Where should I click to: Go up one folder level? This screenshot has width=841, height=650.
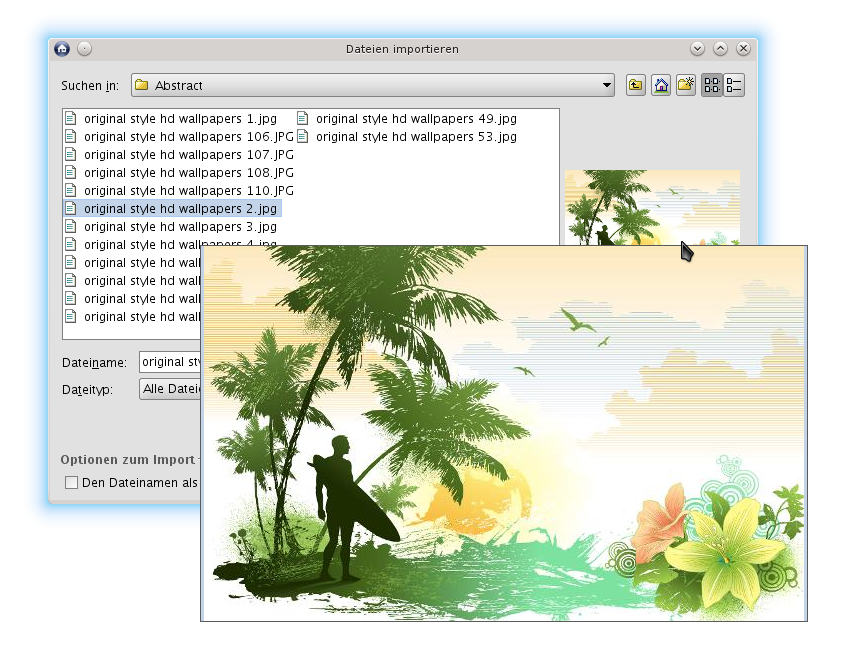[x=636, y=86]
